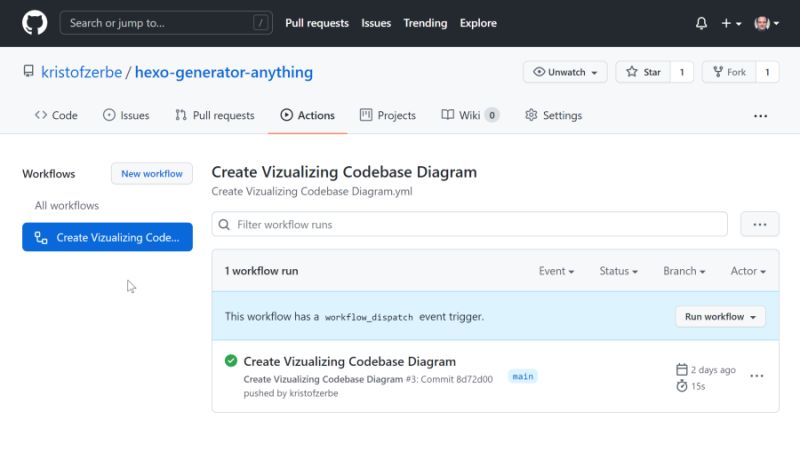This screenshot has height=459, width=800.
Task: Expand the Unwatch dropdown
Action: (565, 72)
